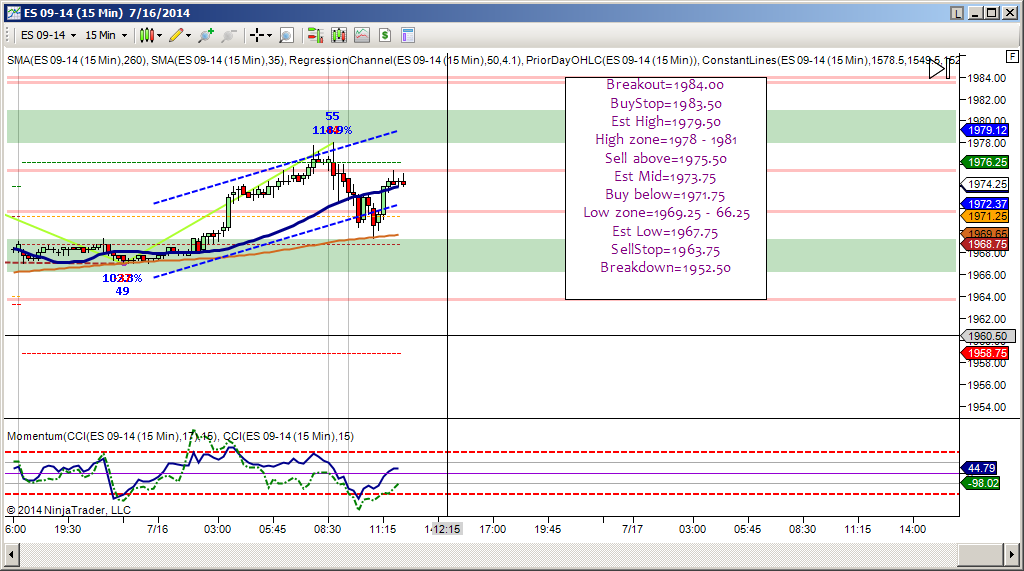Click the -98.02 CCI value marker
The image size is (1024, 571).
pyautogui.click(x=980, y=483)
